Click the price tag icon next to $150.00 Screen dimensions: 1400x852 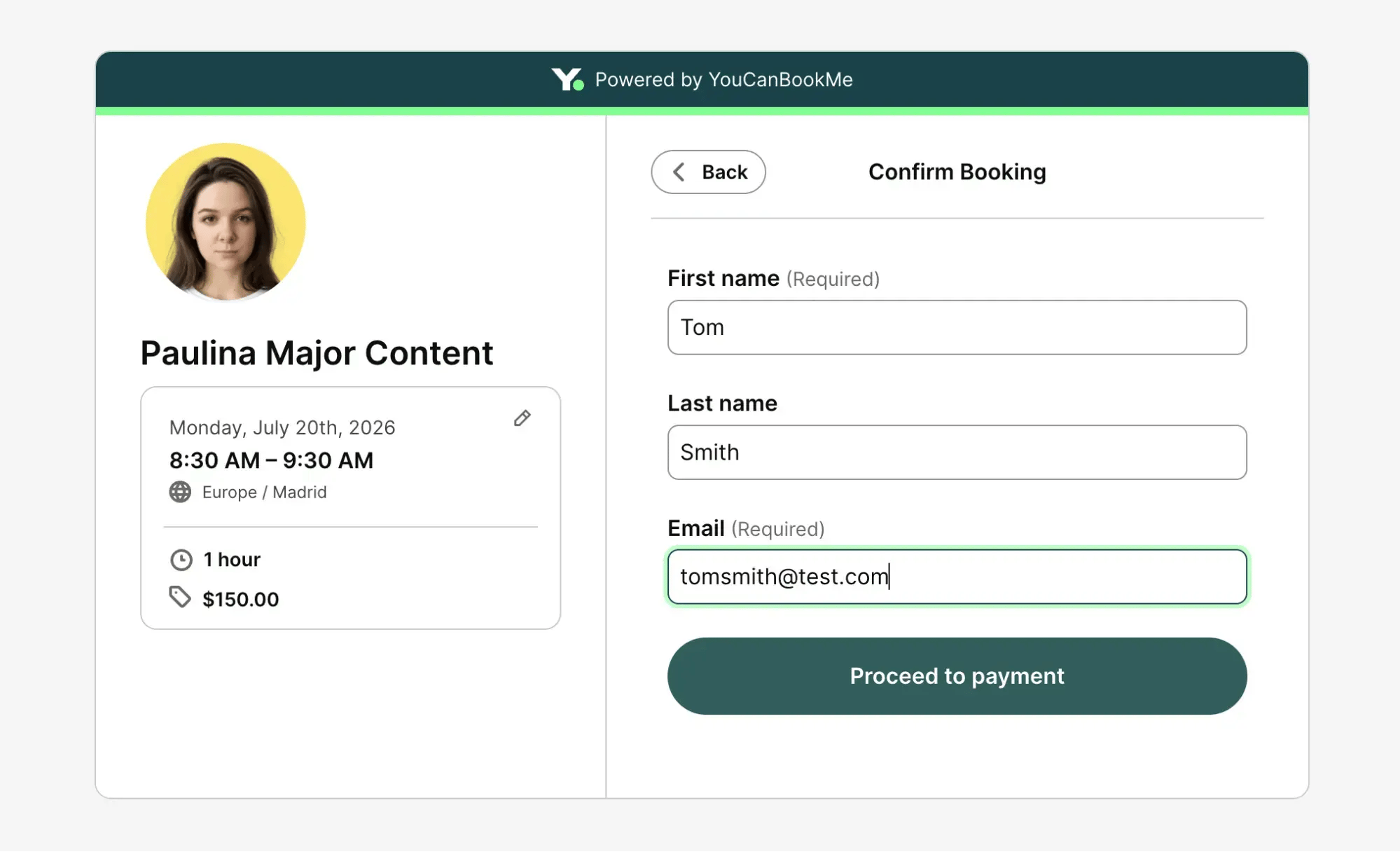(180, 597)
